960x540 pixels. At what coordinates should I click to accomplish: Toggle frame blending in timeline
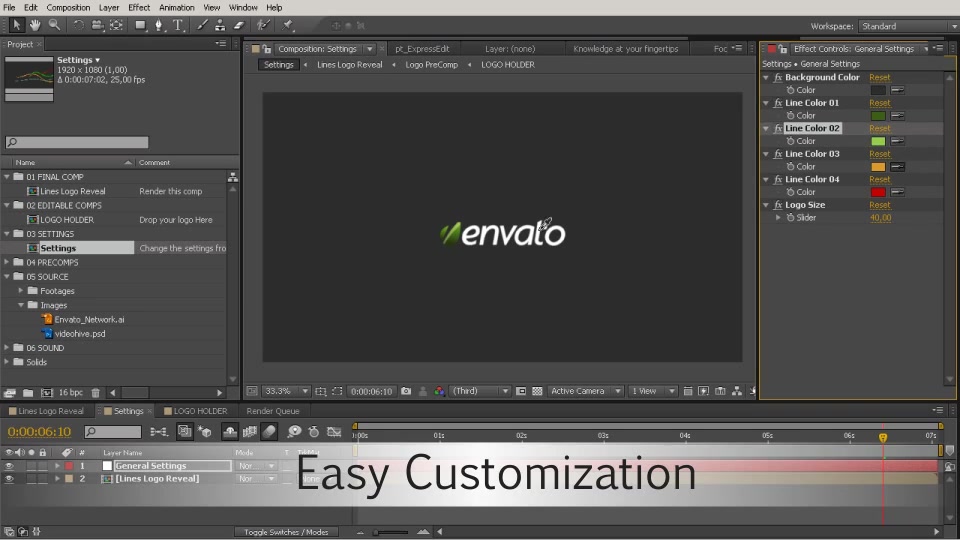250,432
